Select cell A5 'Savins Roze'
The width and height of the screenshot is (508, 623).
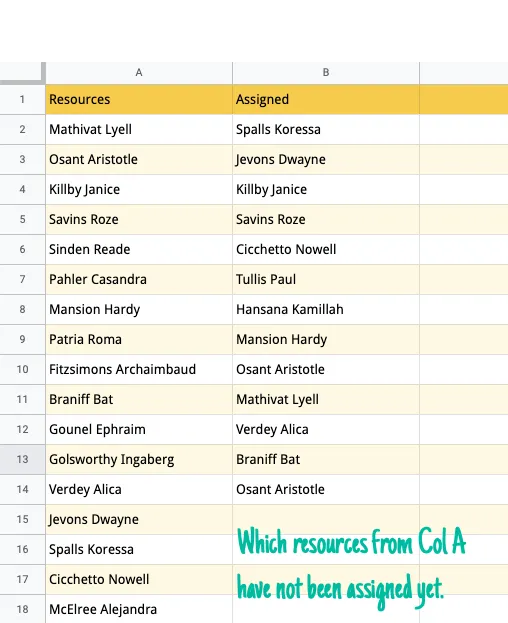139,219
